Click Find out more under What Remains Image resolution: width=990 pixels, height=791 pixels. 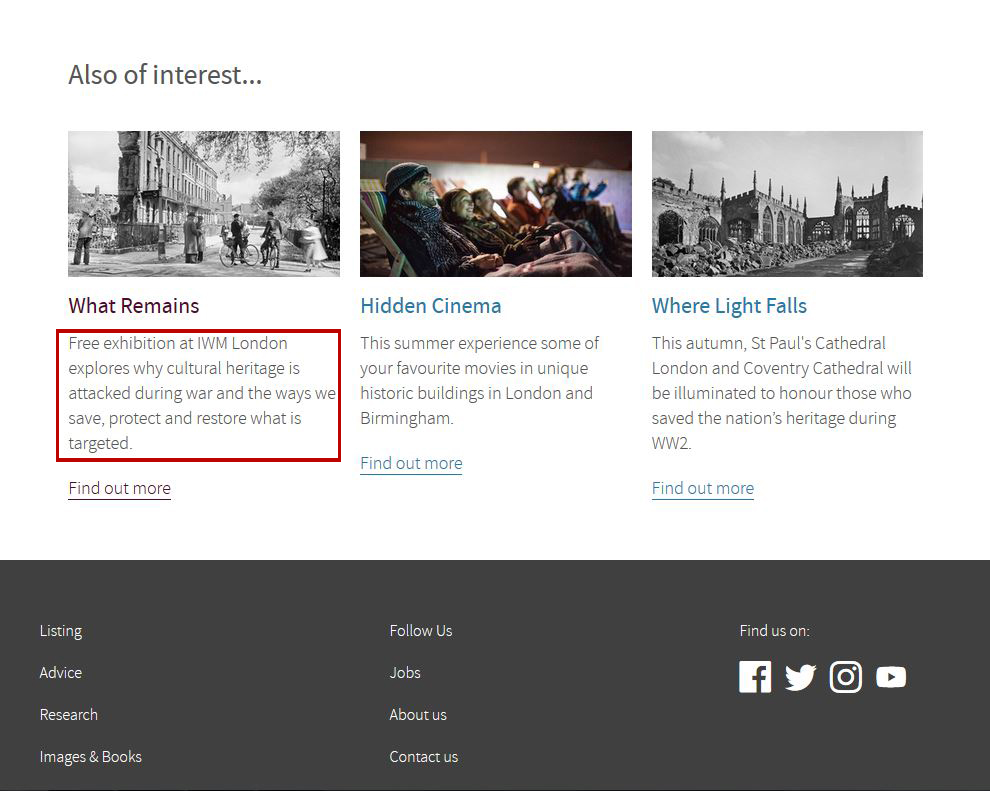point(119,488)
